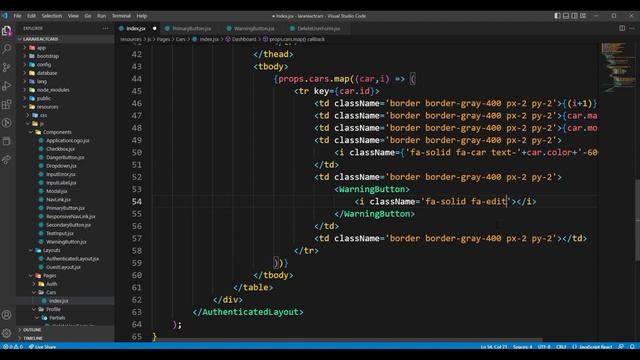Screen dimensions: 640x360
Task: Open Checkbox.jsx in explorer
Action: (60, 149)
